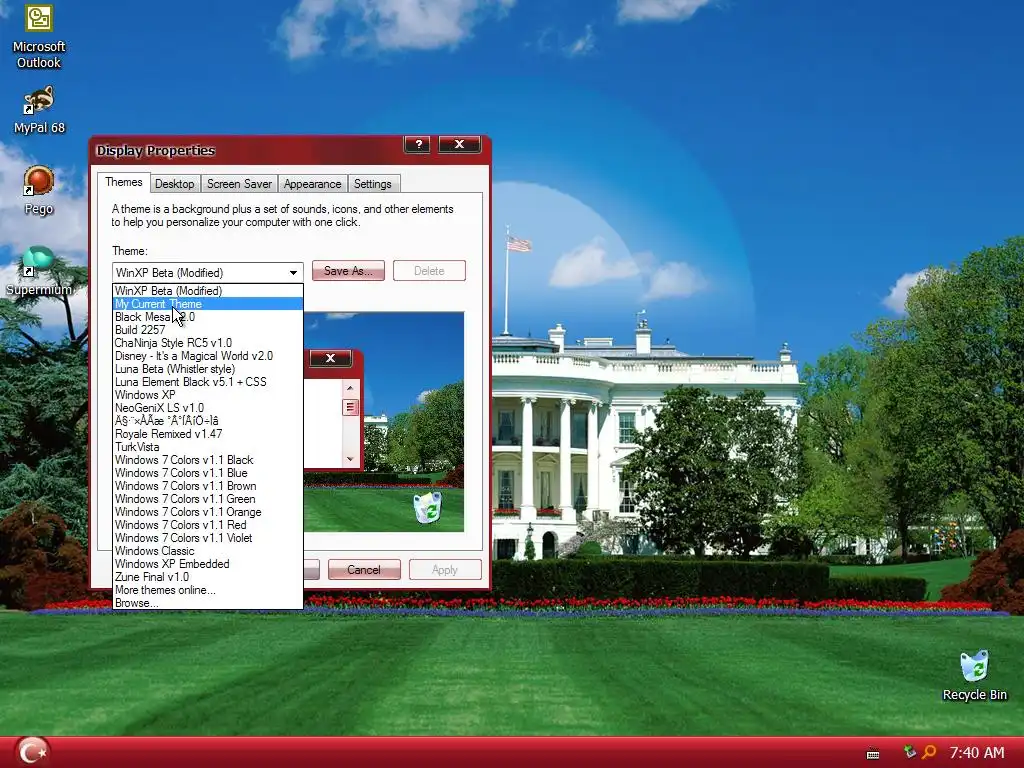Image resolution: width=1024 pixels, height=768 pixels.
Task: Open the Microsoft Outlook desktop icon
Action: pyautogui.click(x=39, y=36)
